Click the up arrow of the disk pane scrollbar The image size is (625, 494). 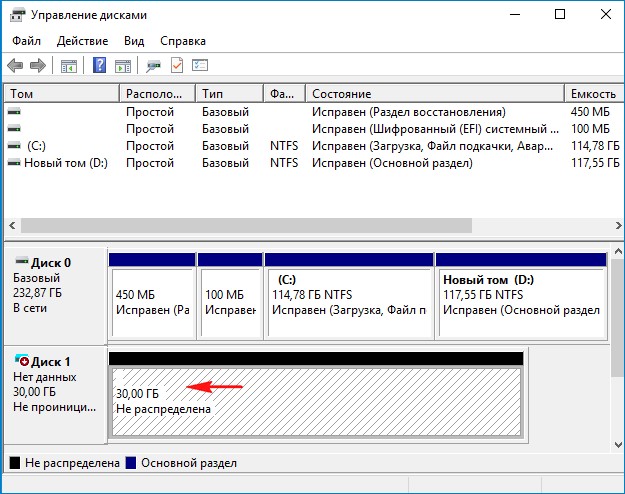click(618, 252)
